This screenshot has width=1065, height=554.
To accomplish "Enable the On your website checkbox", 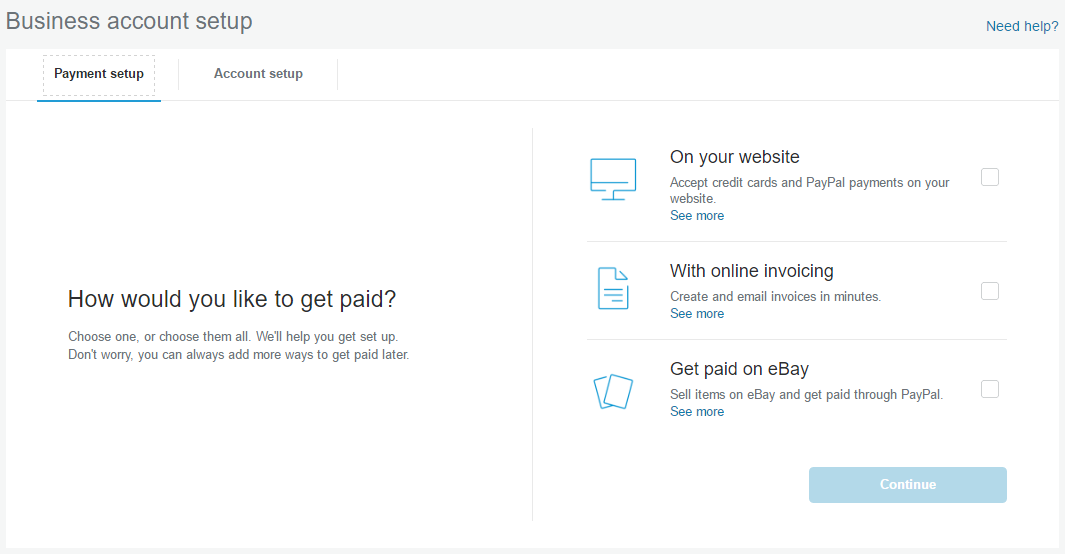I will (990, 177).
